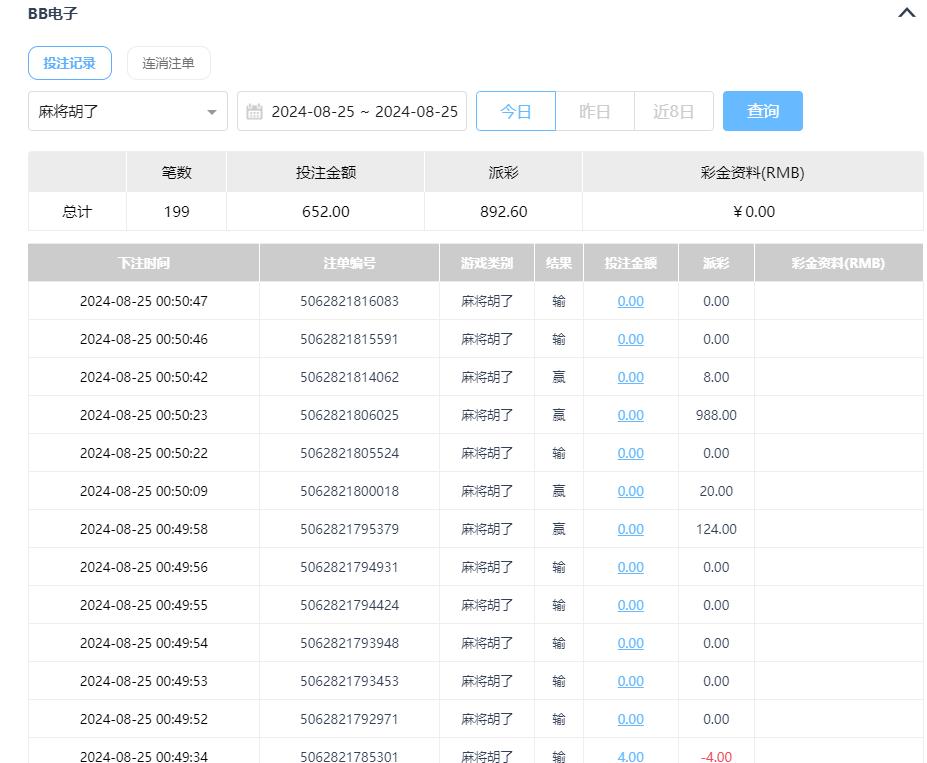Open bet amount link for order 5062821795379

pos(630,529)
